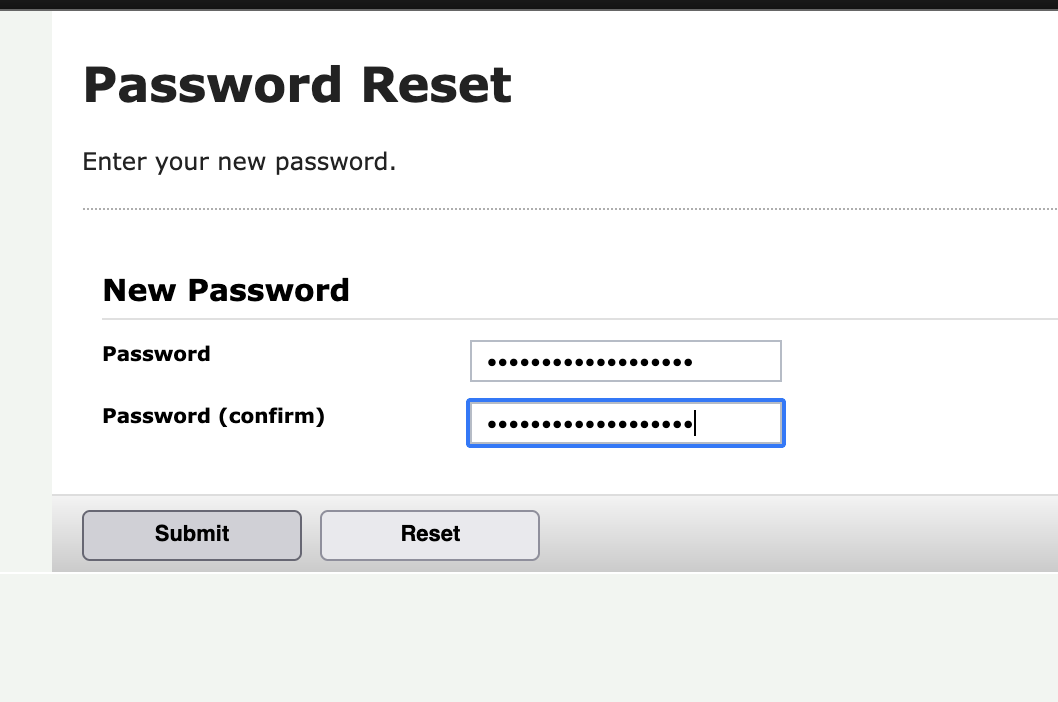Click the dark bar at the top
This screenshot has height=702, width=1058.
click(529, 4)
